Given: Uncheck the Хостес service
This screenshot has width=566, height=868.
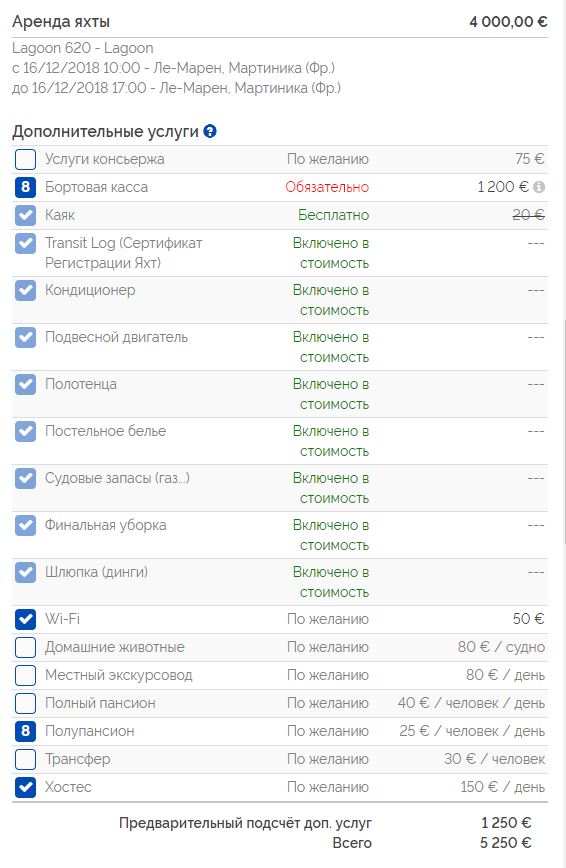Looking at the screenshot, I should tap(25, 787).
